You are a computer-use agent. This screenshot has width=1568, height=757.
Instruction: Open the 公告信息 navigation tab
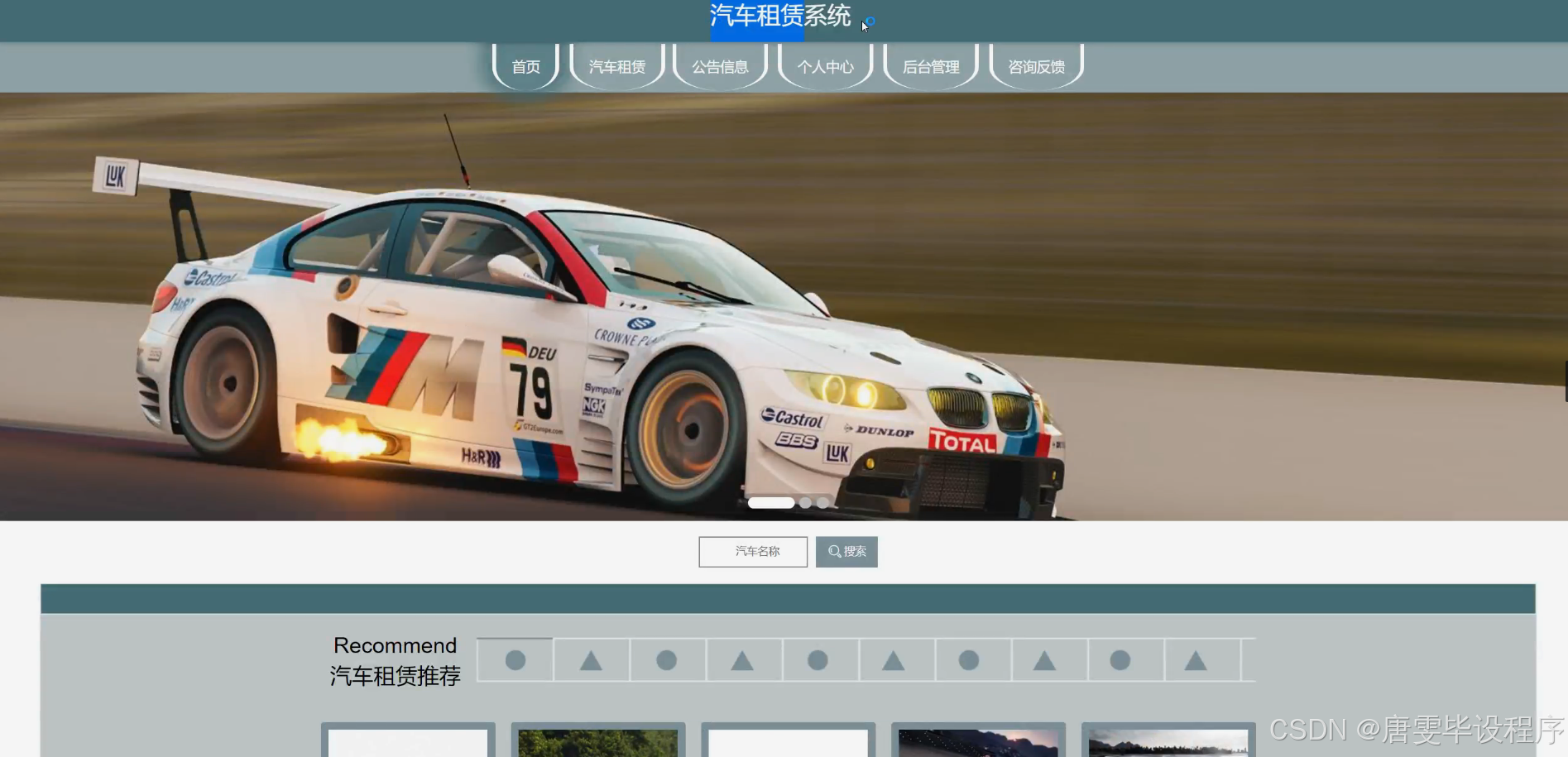click(x=721, y=66)
